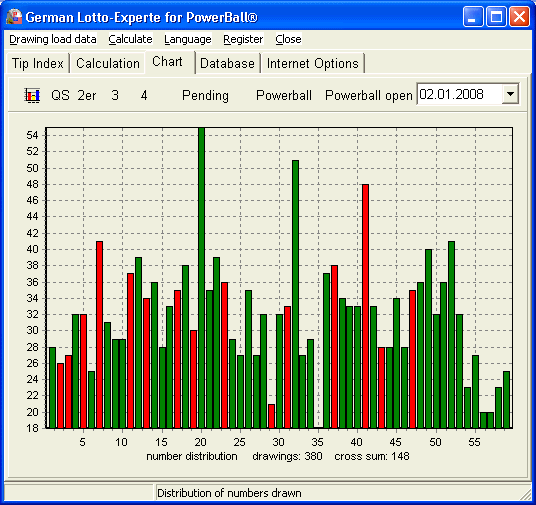This screenshot has width=536, height=505.
Task: Click the y-axis label 54
Action: 32,135
